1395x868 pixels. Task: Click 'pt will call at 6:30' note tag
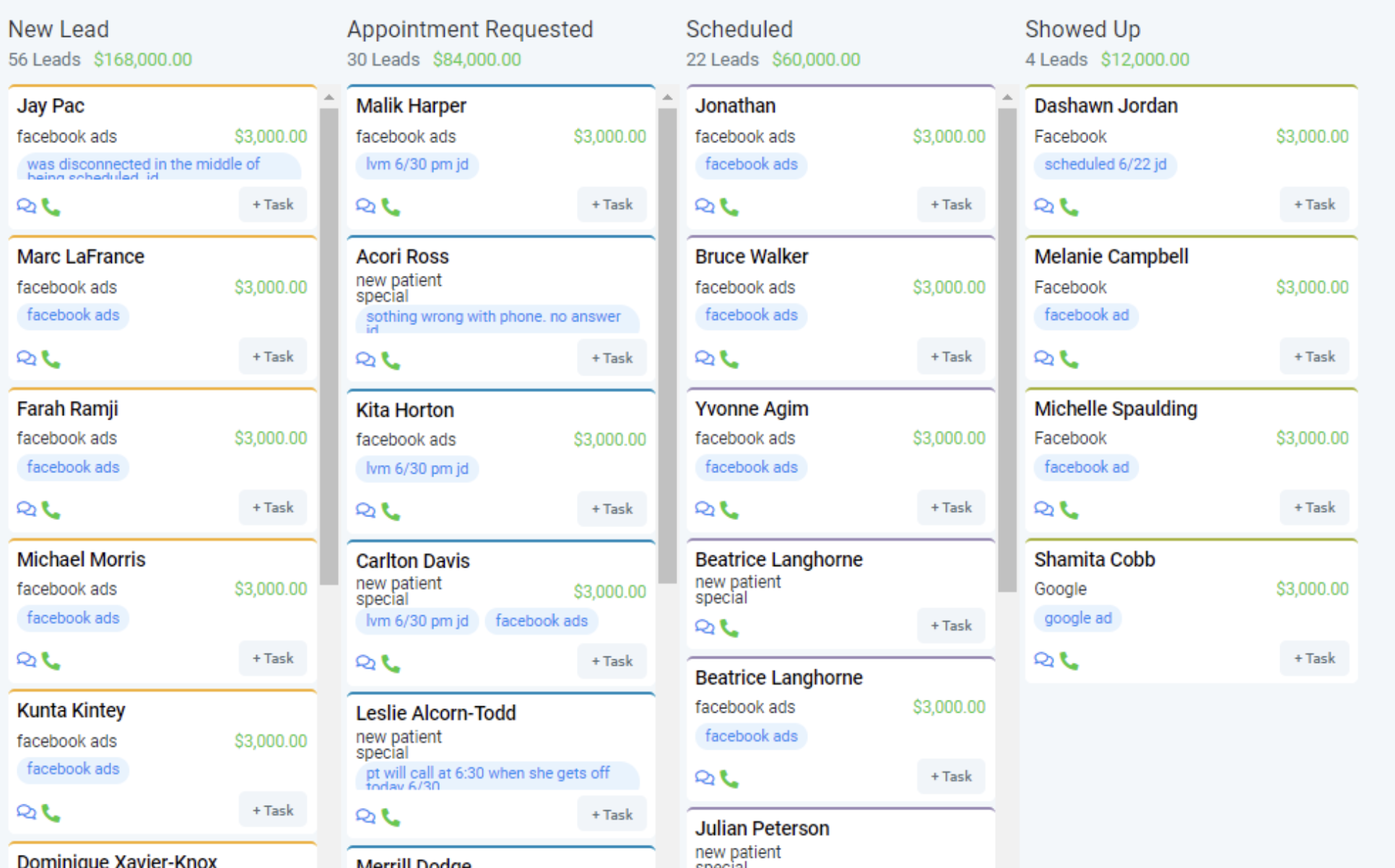point(497,776)
